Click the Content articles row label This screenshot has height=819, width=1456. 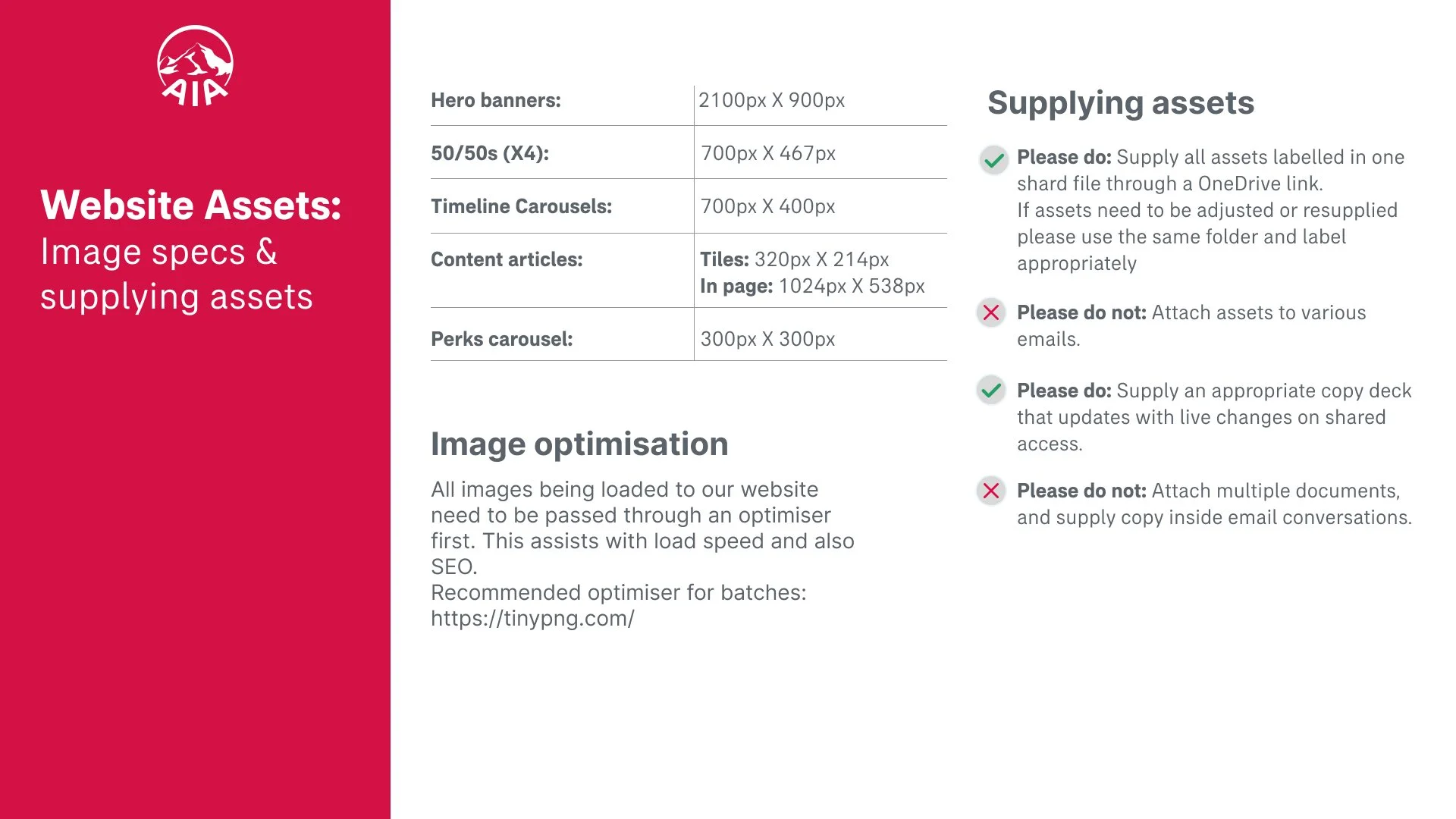coord(507,259)
